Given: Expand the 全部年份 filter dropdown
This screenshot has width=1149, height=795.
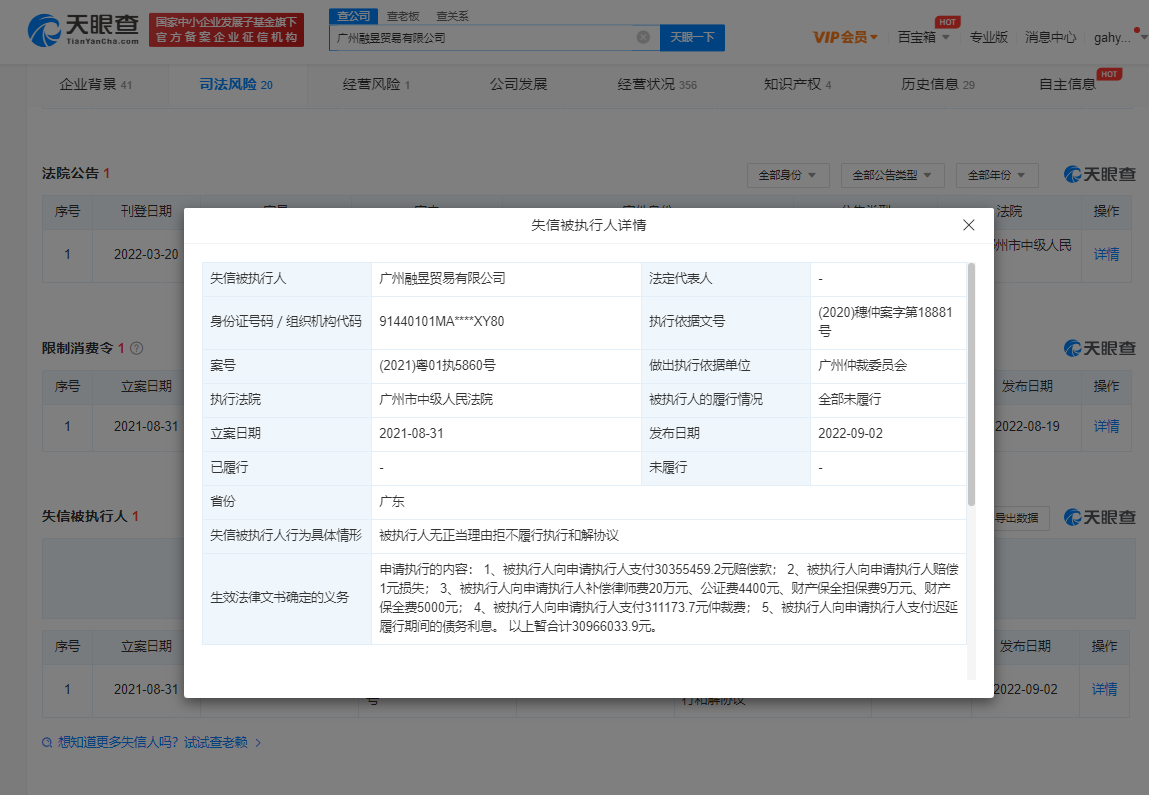Looking at the screenshot, I should [997, 176].
